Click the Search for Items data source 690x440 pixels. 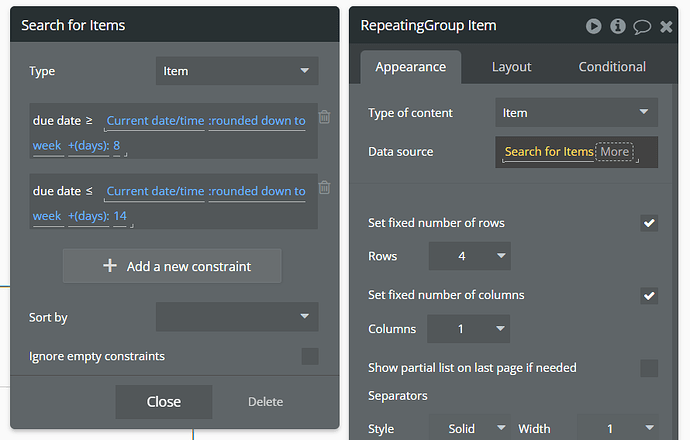(x=548, y=152)
